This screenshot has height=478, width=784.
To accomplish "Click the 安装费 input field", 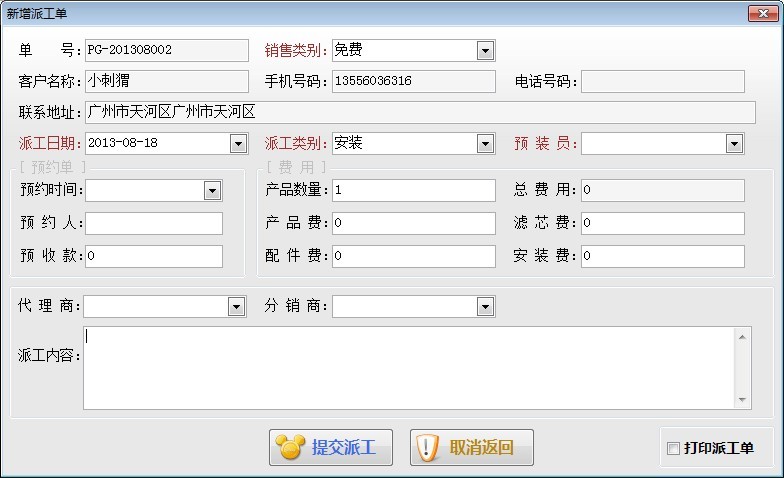I will tap(662, 256).
